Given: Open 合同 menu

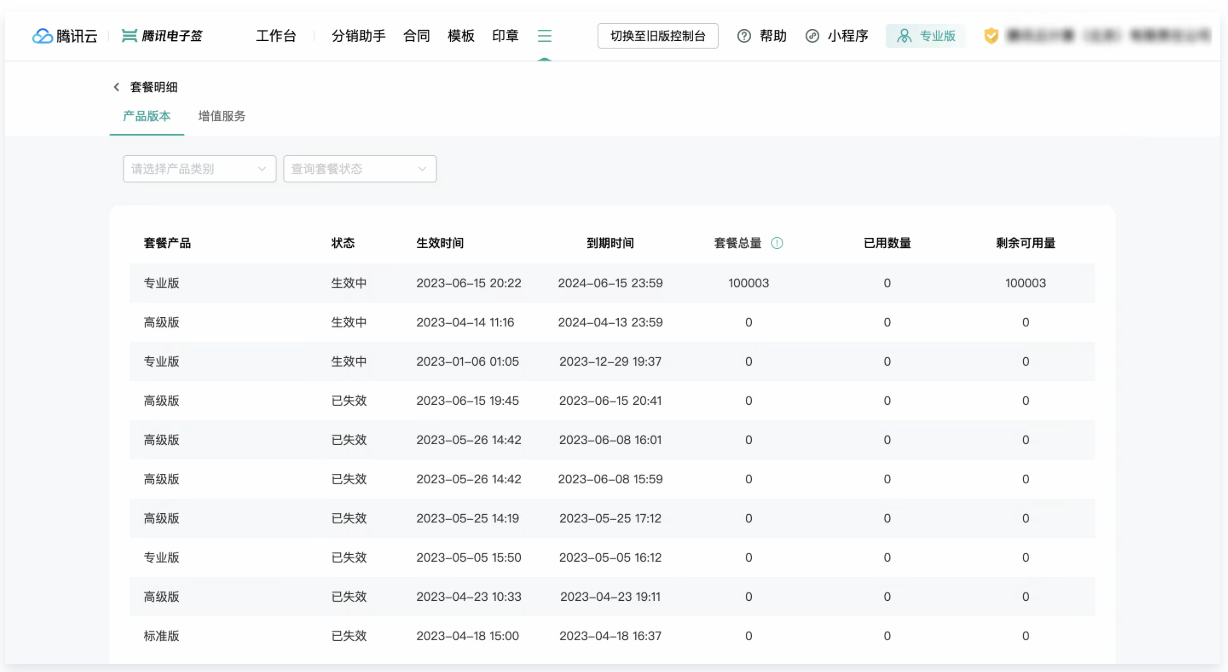Looking at the screenshot, I should pyautogui.click(x=416, y=36).
